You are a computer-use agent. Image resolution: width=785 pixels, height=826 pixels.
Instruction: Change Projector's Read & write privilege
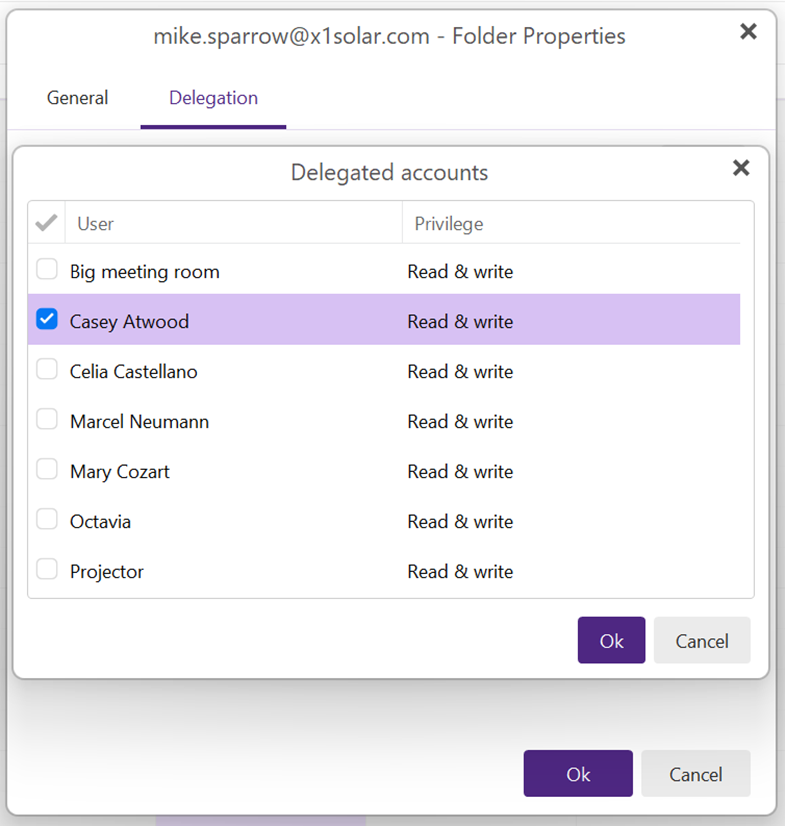(460, 572)
